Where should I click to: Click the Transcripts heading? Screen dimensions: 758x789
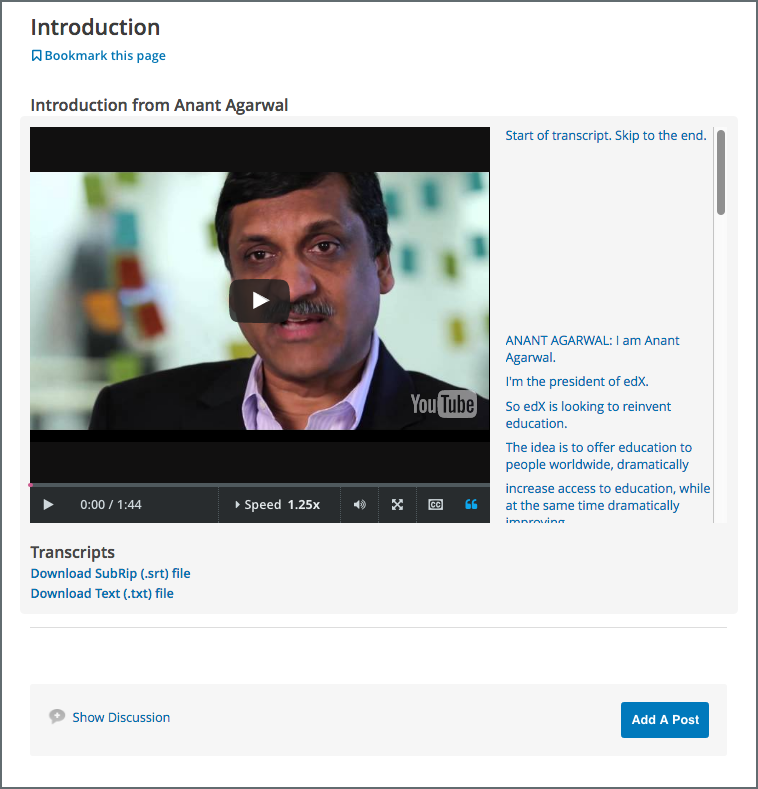click(x=72, y=552)
